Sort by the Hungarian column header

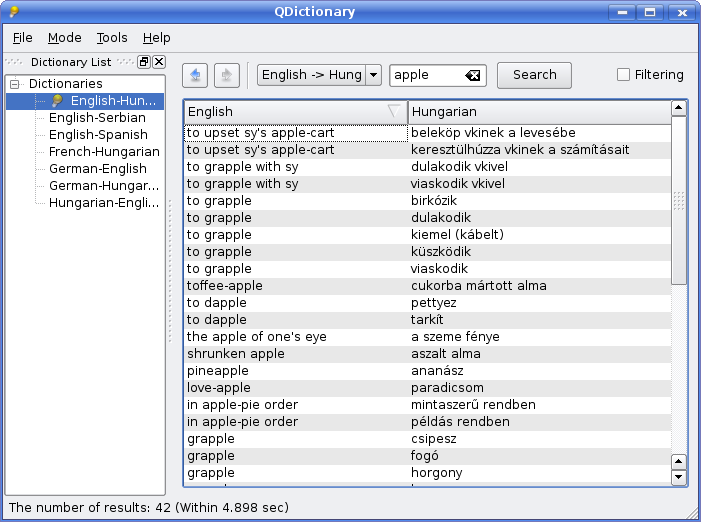pyautogui.click(x=540, y=112)
